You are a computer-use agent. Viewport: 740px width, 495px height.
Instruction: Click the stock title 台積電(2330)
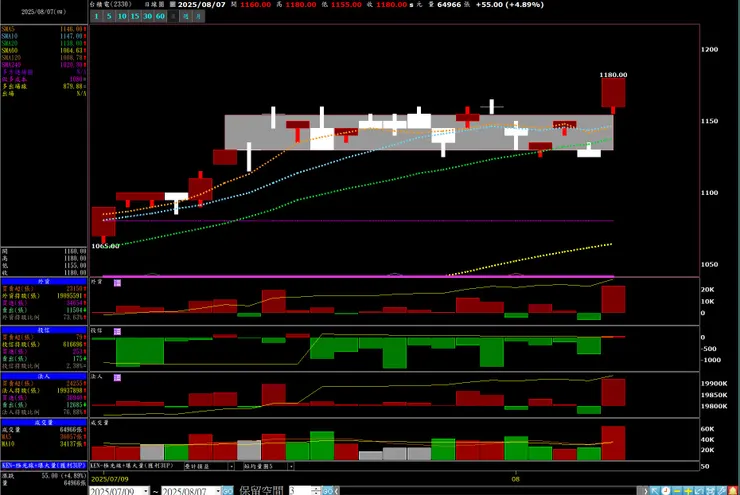pyautogui.click(x=111, y=4)
